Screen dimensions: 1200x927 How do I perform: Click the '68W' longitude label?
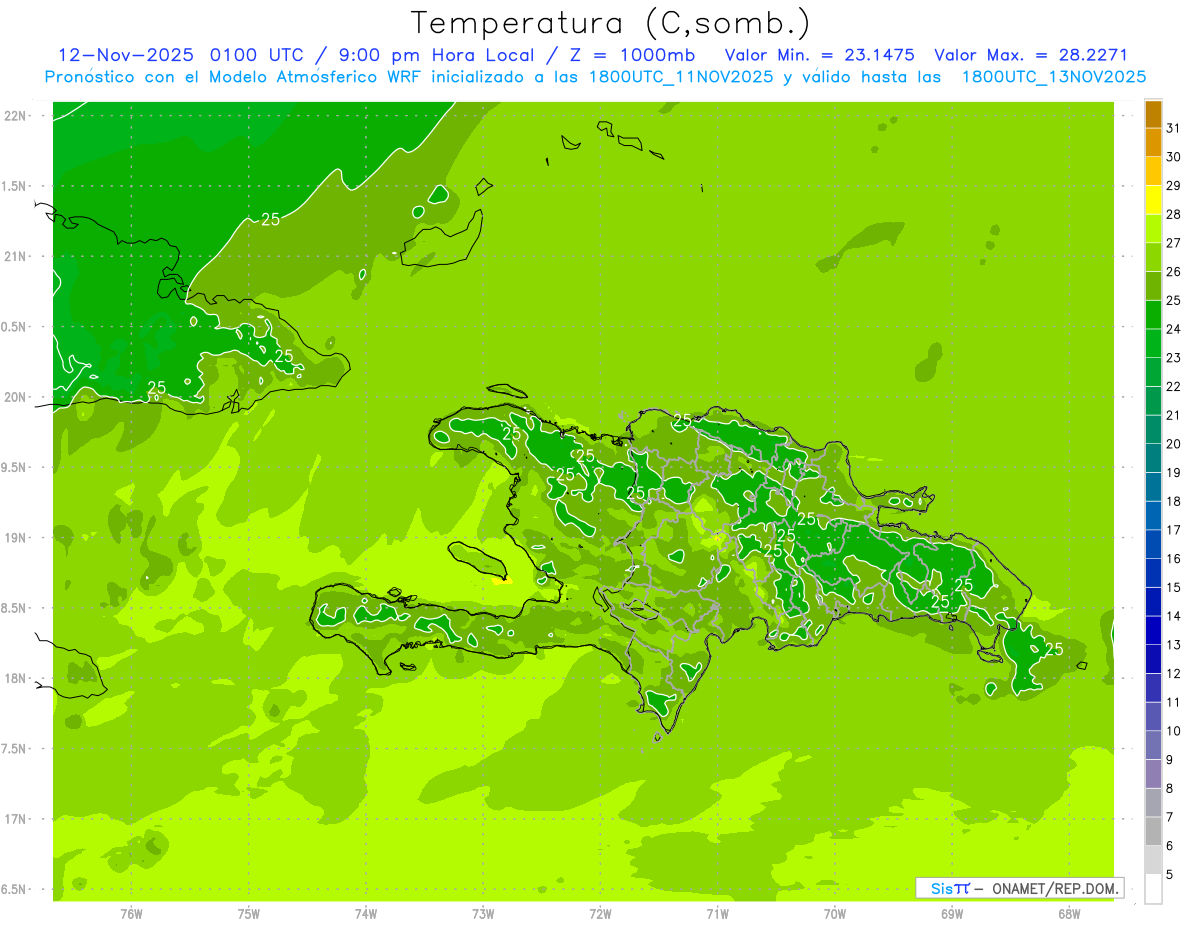1069,914
